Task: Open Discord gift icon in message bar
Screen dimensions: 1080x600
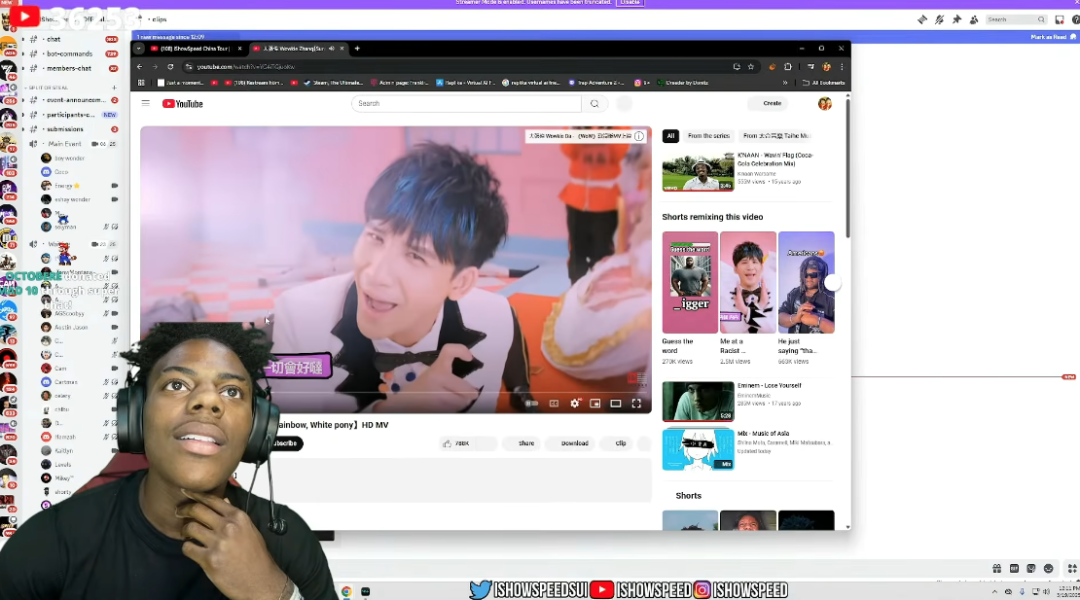Action: (x=997, y=568)
